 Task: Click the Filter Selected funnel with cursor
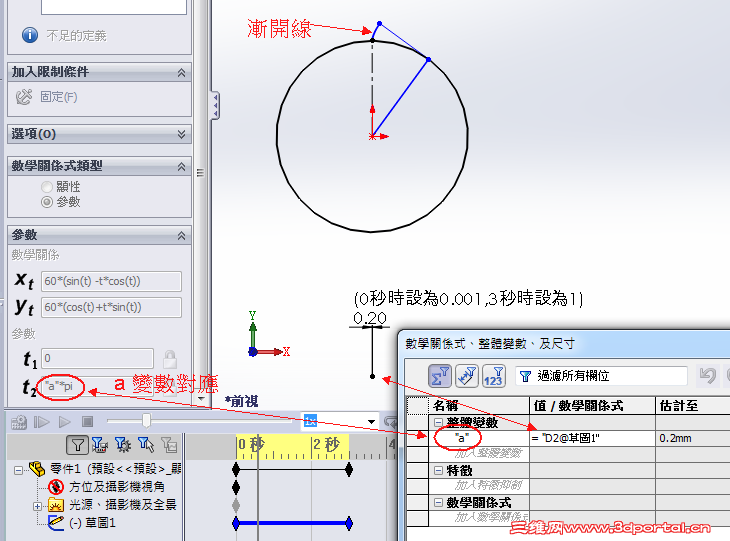[146, 446]
